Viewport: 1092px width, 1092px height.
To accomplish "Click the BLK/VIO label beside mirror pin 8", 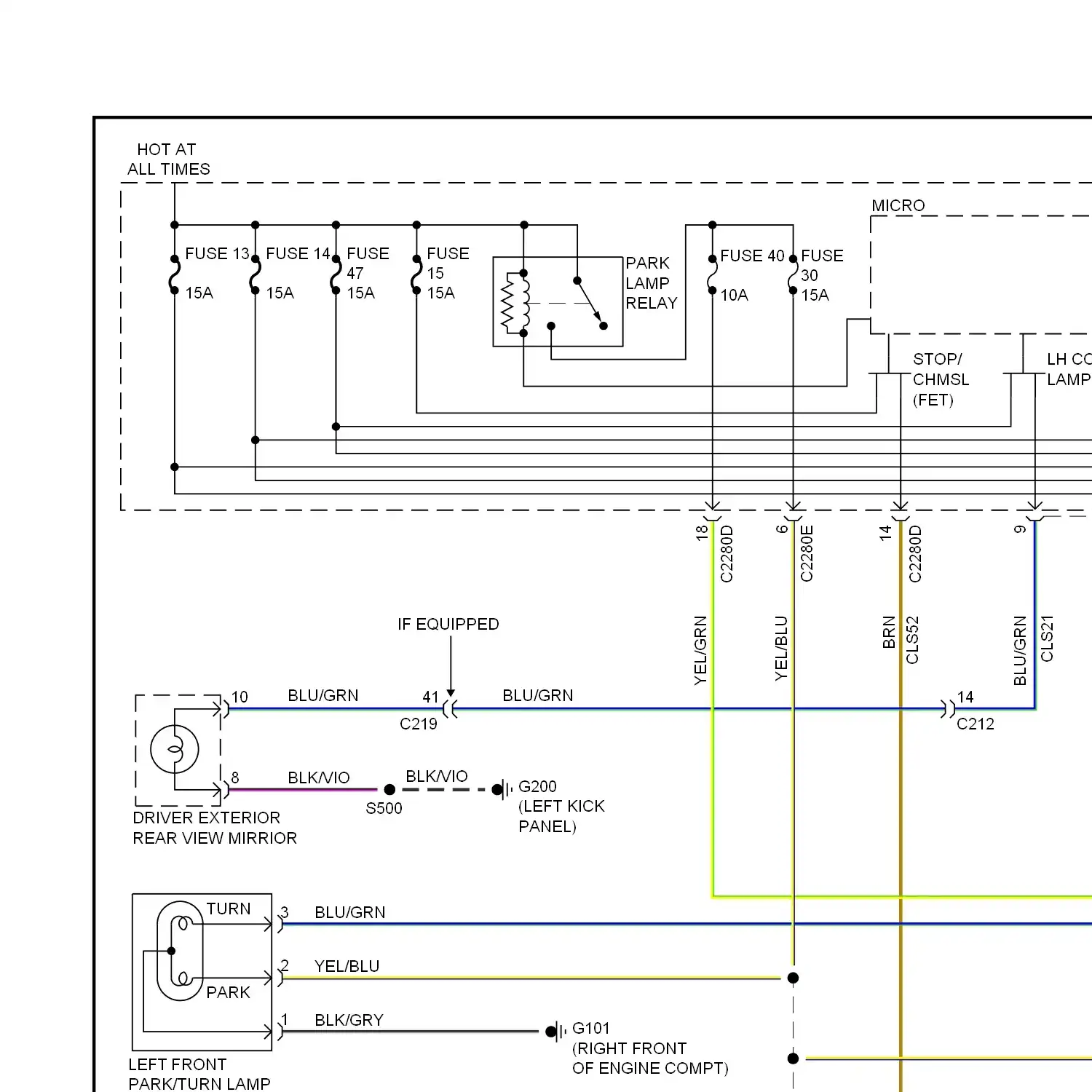I will tap(319, 778).
